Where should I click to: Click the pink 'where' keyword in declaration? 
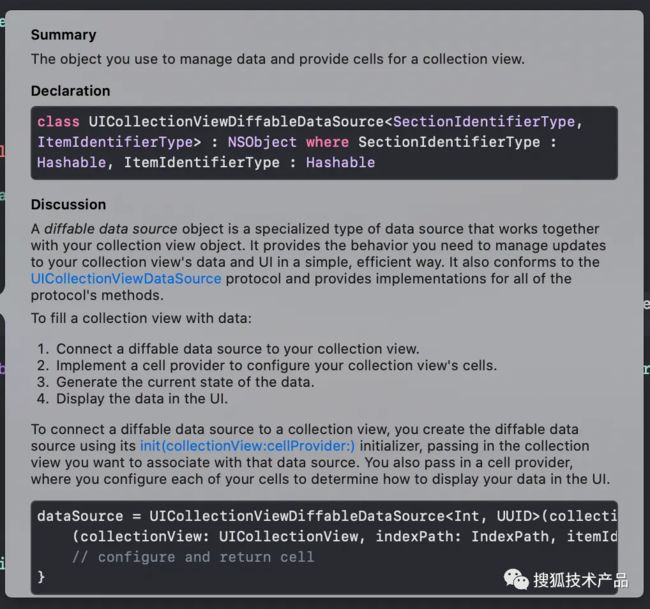(327, 142)
